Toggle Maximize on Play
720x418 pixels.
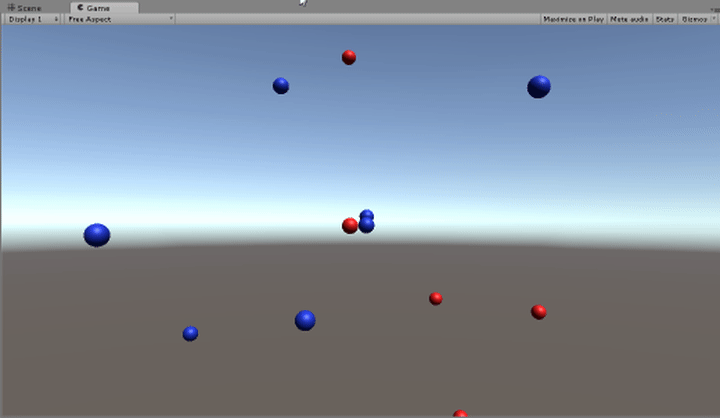tap(573, 19)
